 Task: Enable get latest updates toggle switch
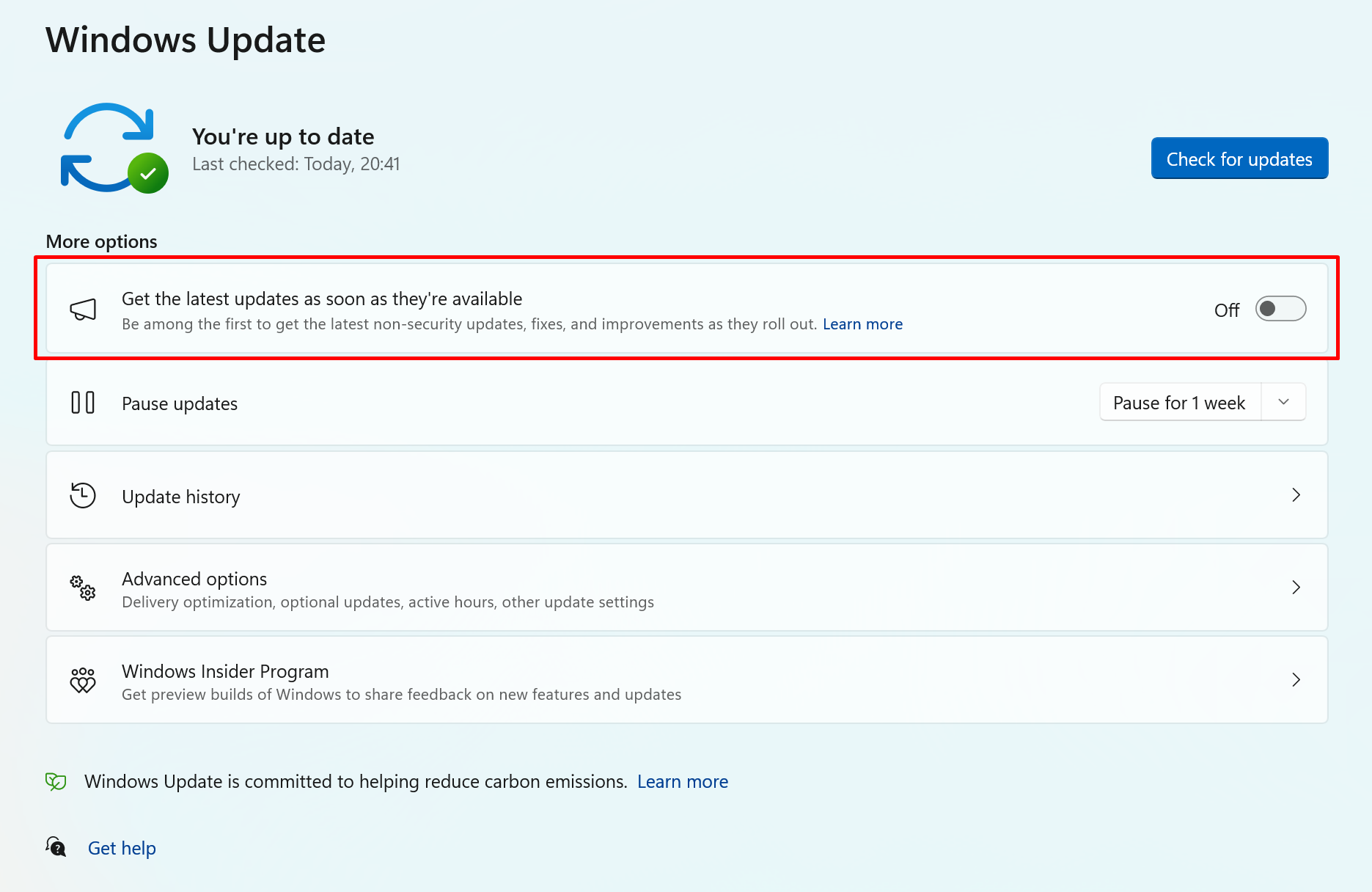pos(1280,309)
